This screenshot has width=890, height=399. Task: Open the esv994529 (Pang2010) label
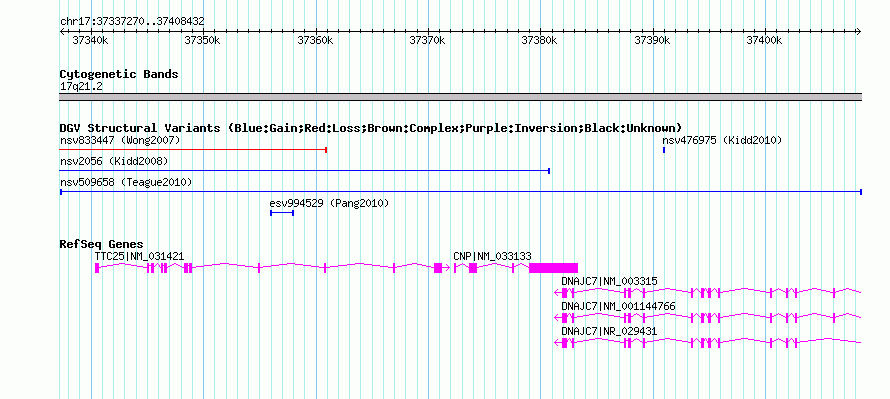(329, 203)
